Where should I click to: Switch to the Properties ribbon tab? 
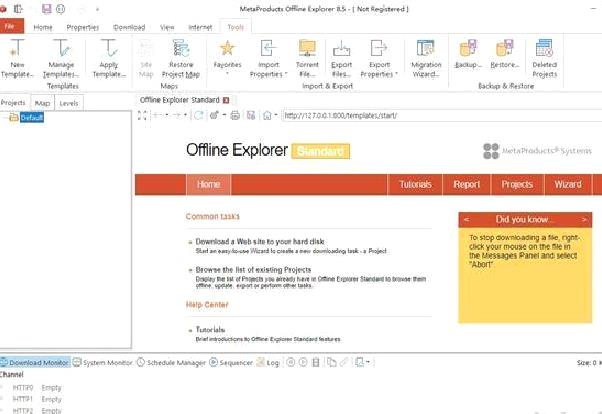click(x=83, y=27)
